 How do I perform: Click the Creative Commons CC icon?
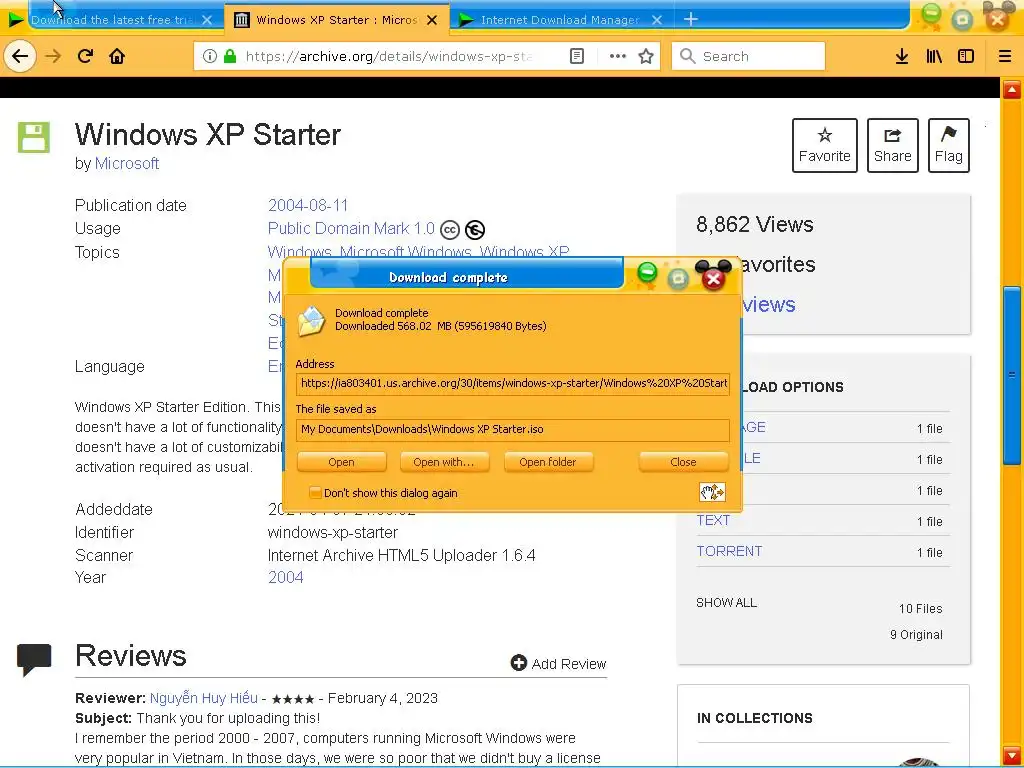pyautogui.click(x=450, y=230)
